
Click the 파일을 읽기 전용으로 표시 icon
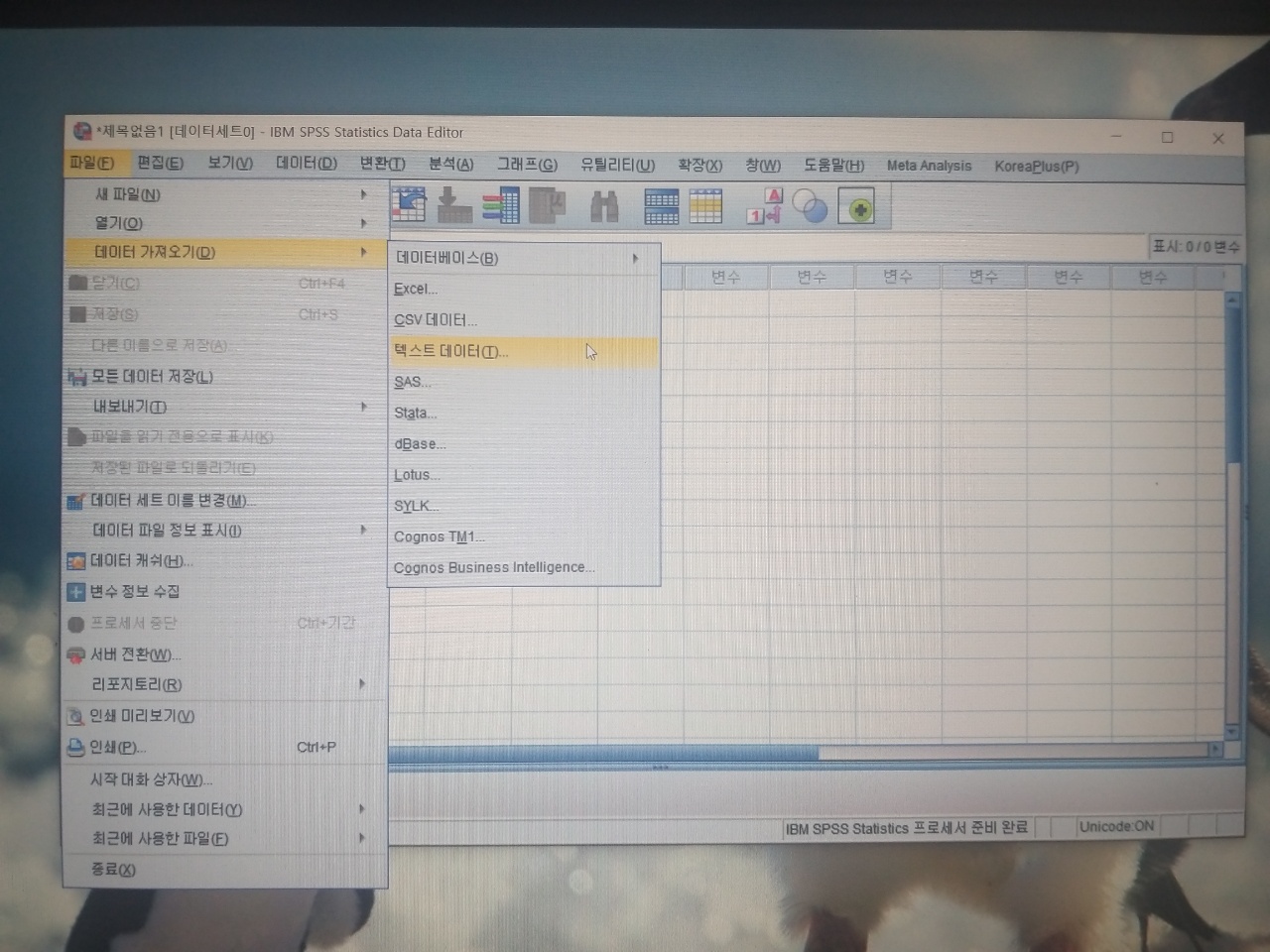point(76,437)
